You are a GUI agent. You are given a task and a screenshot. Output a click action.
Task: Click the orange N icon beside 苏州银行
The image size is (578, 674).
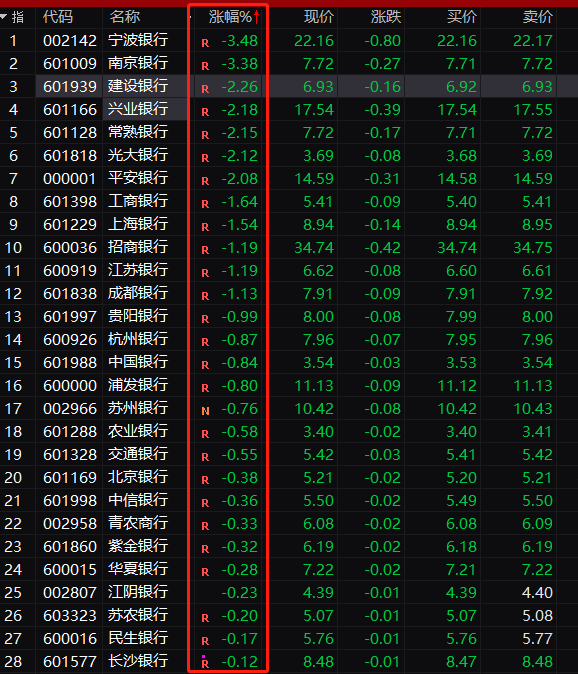point(205,411)
